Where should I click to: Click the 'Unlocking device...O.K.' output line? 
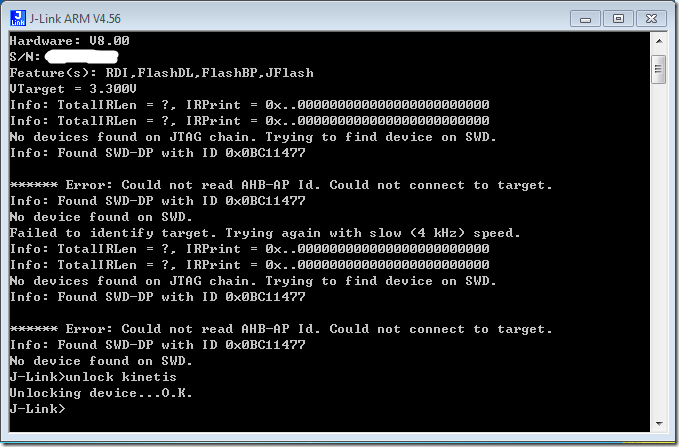pos(100,393)
